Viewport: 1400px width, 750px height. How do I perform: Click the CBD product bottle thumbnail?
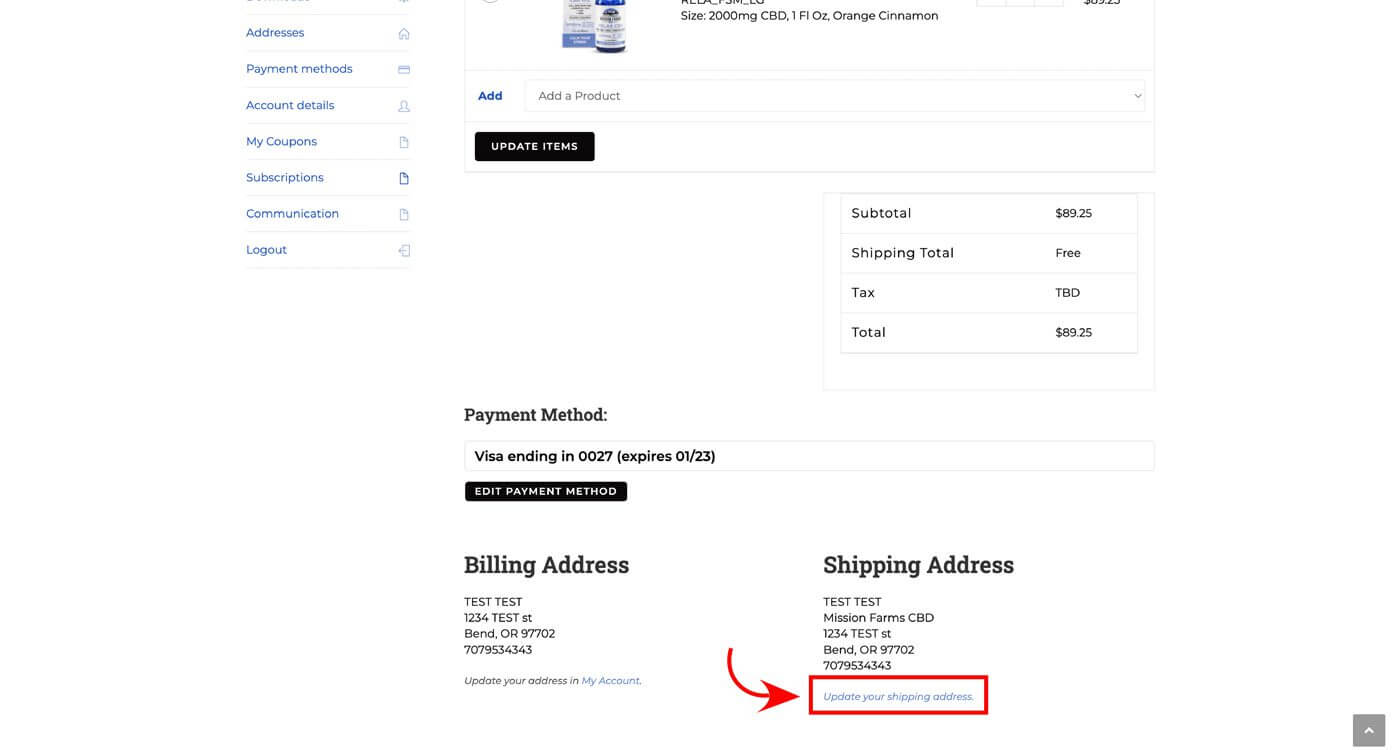click(594, 26)
